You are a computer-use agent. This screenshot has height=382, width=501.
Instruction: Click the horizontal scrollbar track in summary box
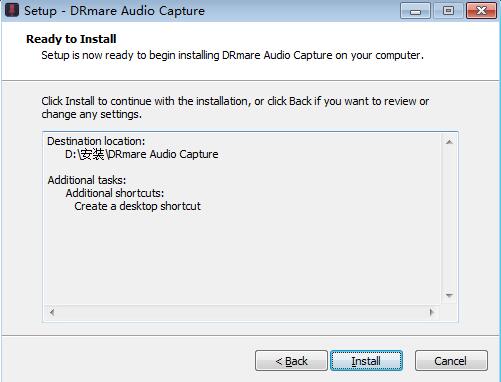pyautogui.click(x=242, y=312)
